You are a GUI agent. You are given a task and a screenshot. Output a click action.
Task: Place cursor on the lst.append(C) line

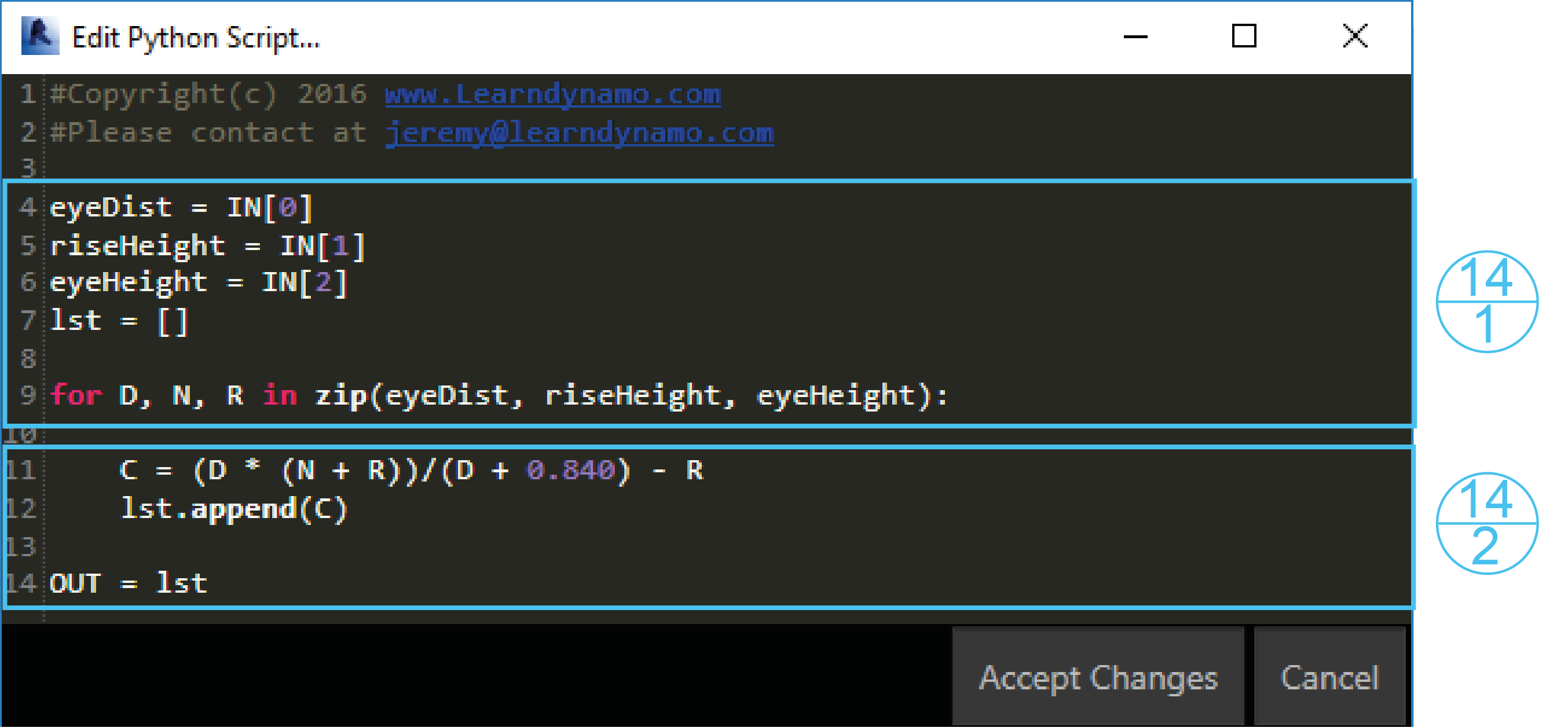point(234,509)
